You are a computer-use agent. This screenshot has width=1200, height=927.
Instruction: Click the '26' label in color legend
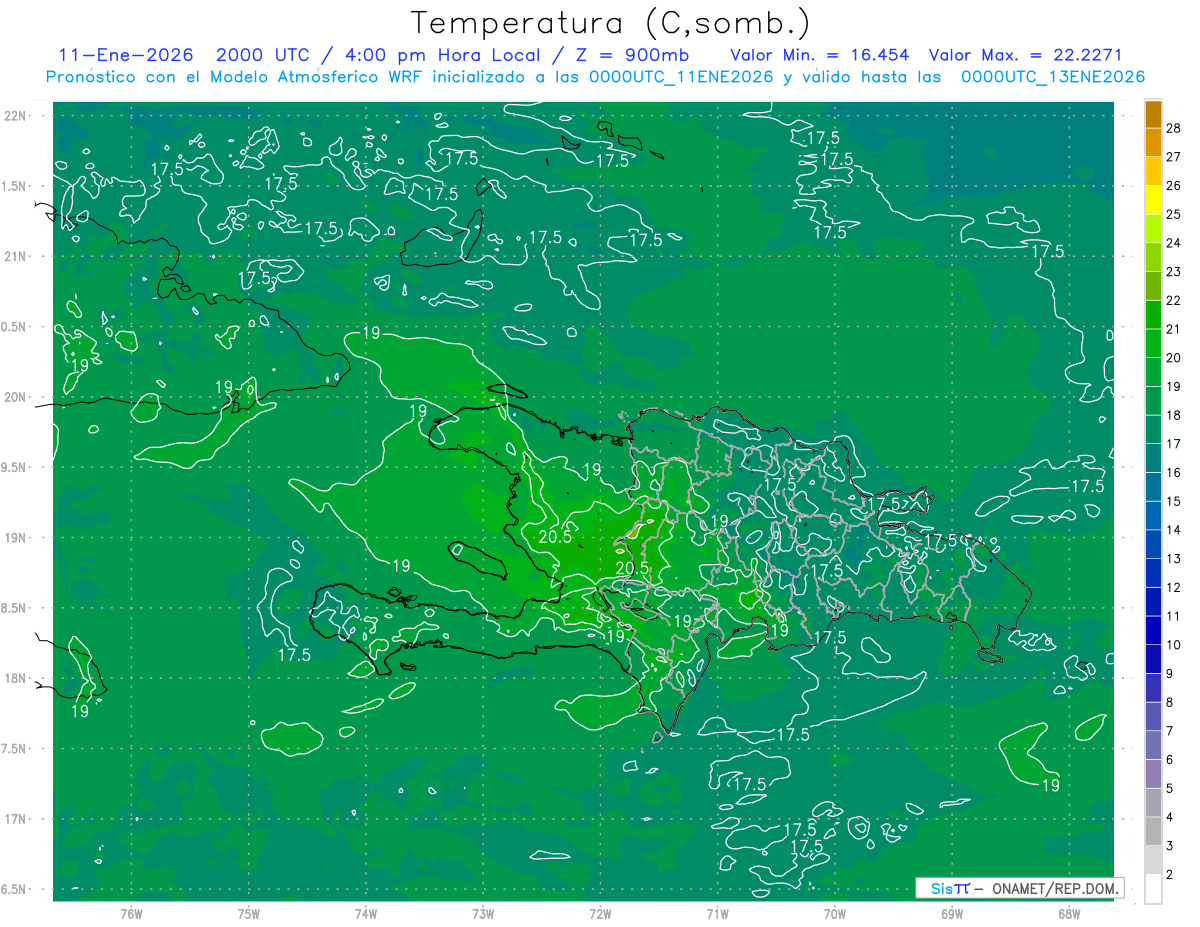pyautogui.click(x=1173, y=185)
